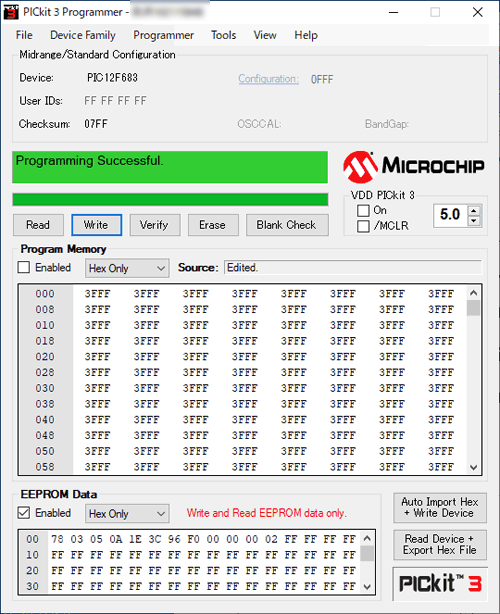This screenshot has height=614, width=500.
Task: Click EEPROM address 20 row label
Action: point(32,571)
